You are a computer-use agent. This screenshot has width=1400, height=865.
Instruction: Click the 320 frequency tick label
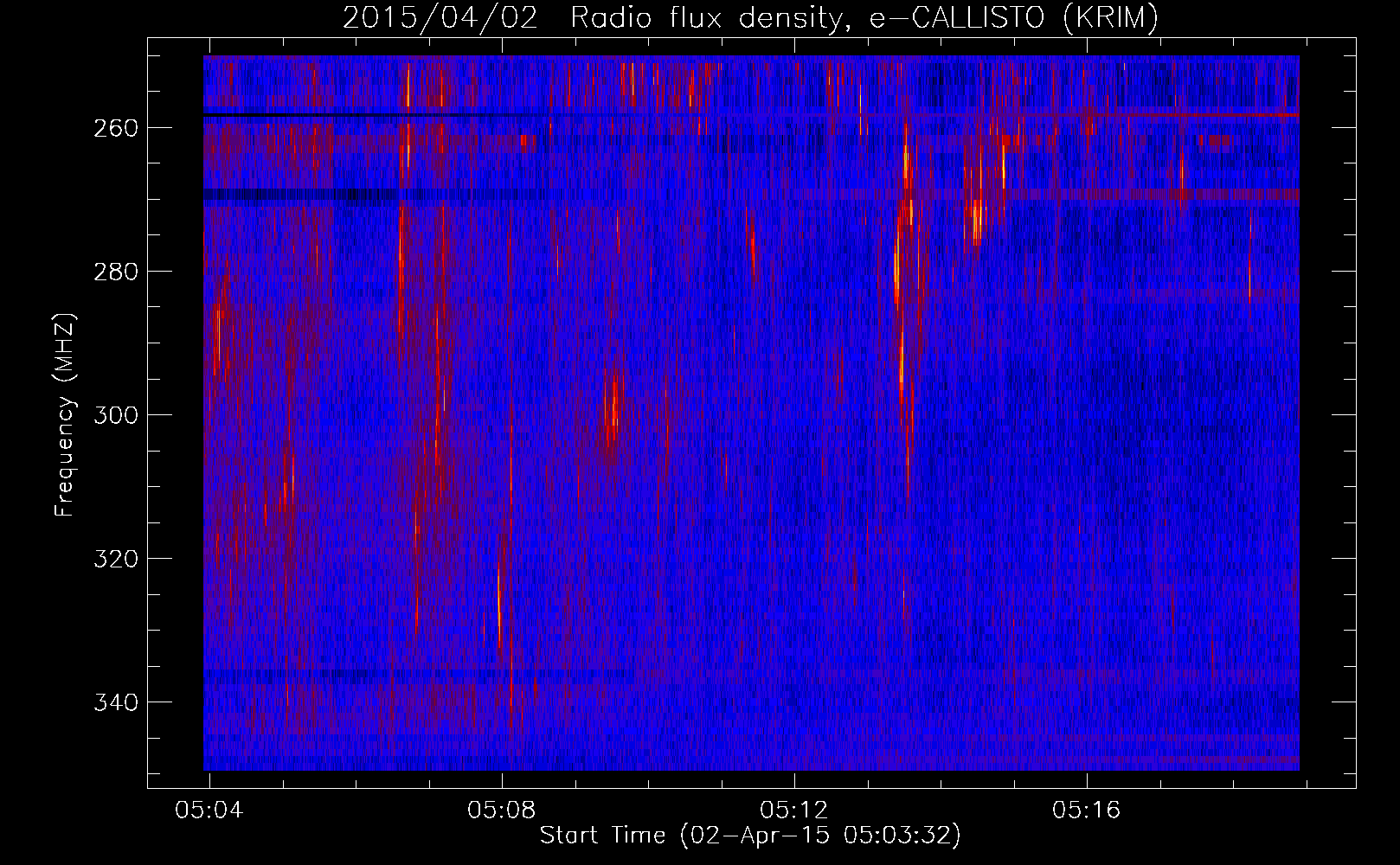(116, 559)
